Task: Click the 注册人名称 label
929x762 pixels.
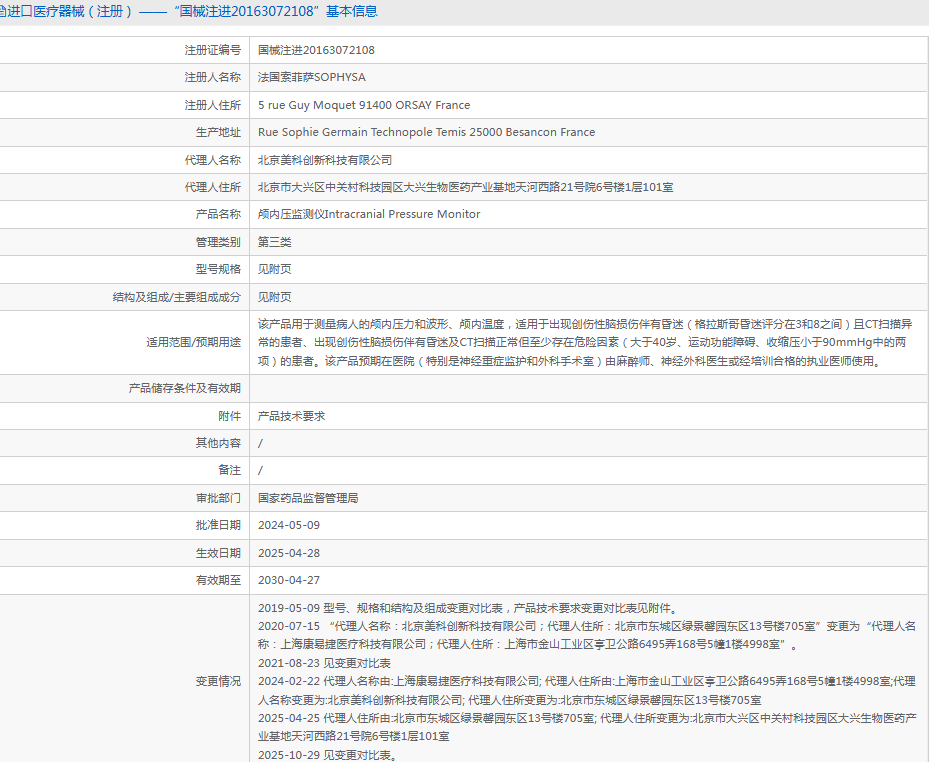Action: (213, 78)
